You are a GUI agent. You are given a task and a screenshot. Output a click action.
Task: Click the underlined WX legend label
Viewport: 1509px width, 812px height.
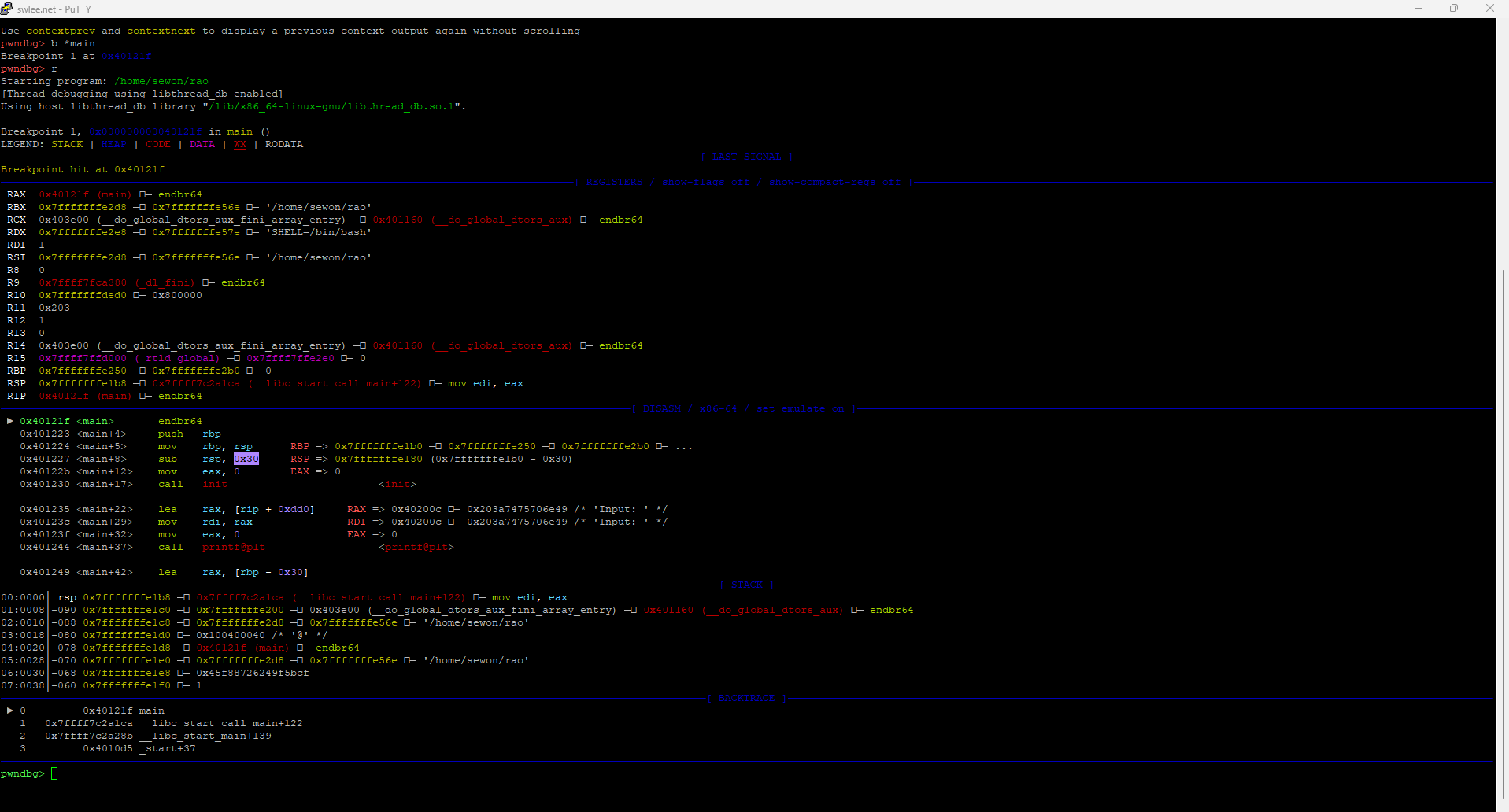pos(240,144)
